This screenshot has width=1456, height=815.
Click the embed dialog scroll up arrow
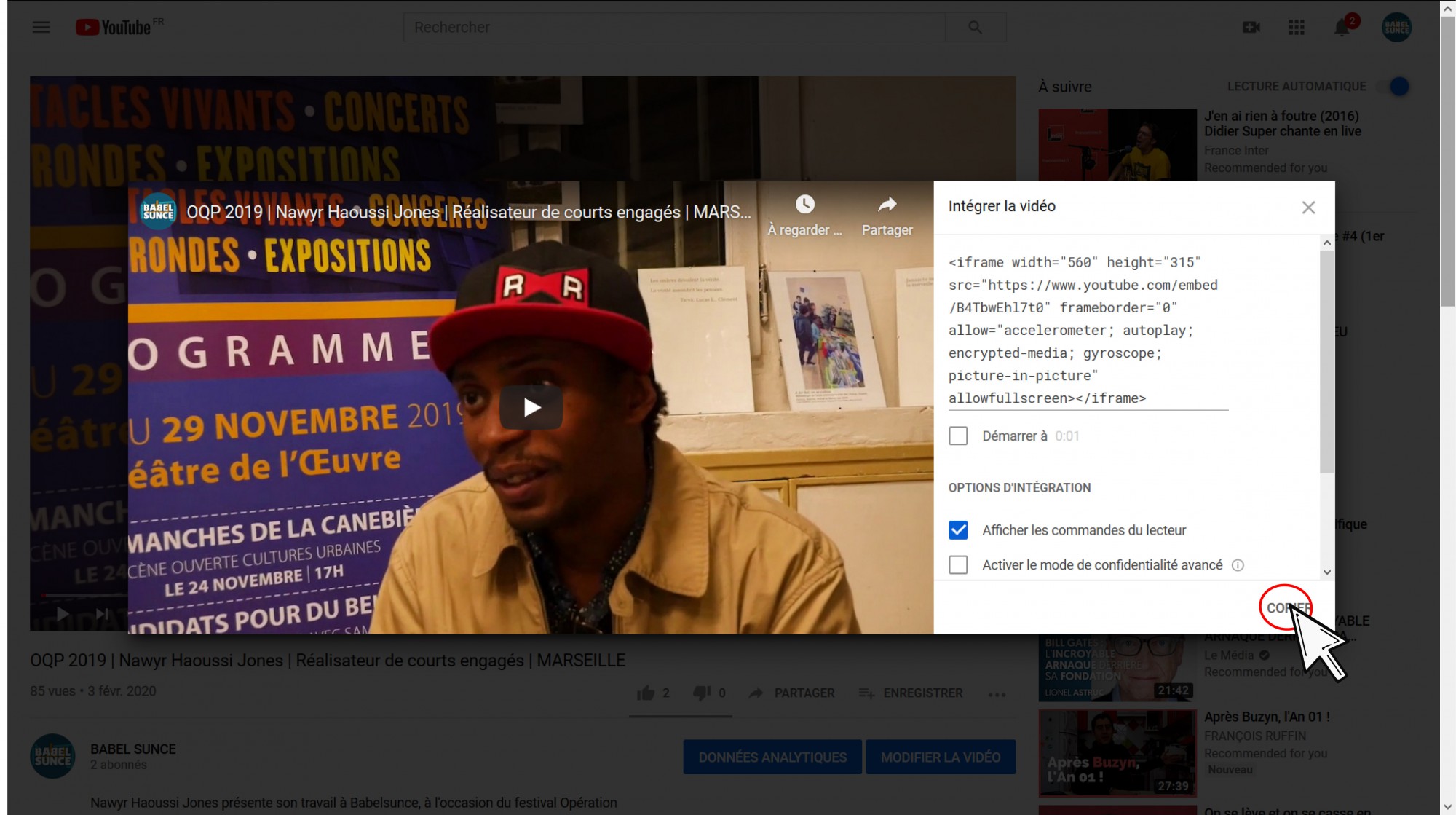[1327, 243]
